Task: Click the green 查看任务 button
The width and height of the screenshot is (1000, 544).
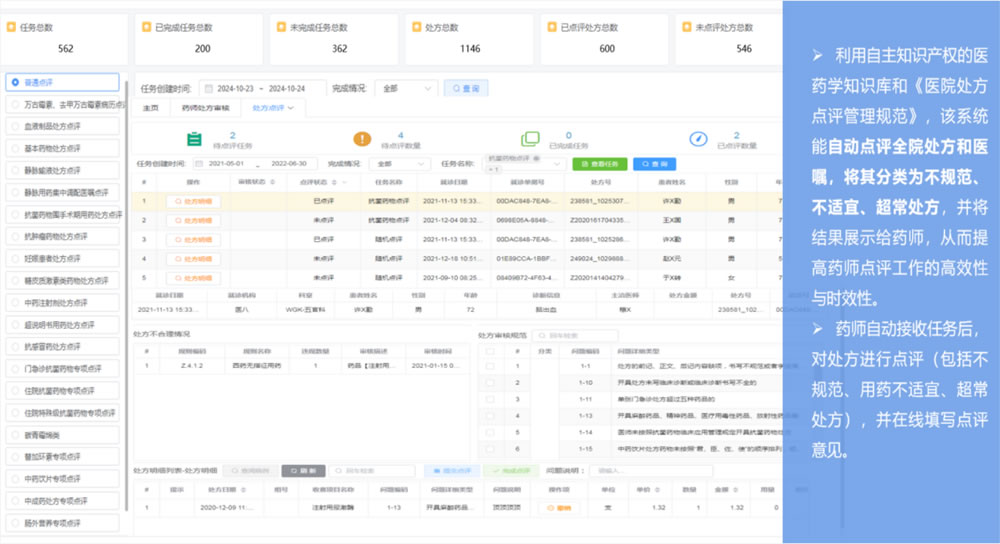Action: (599, 164)
